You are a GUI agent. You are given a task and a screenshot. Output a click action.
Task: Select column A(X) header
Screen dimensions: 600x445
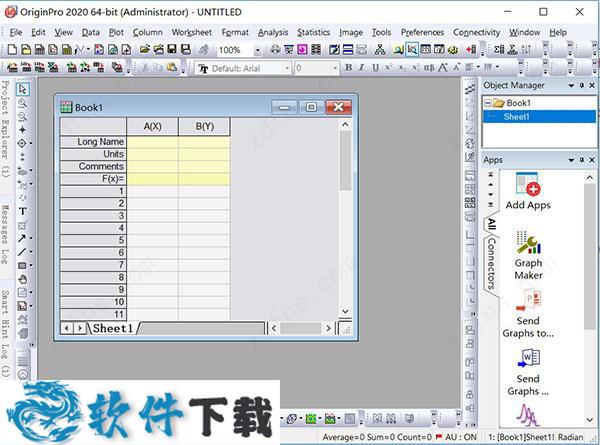coord(152,127)
